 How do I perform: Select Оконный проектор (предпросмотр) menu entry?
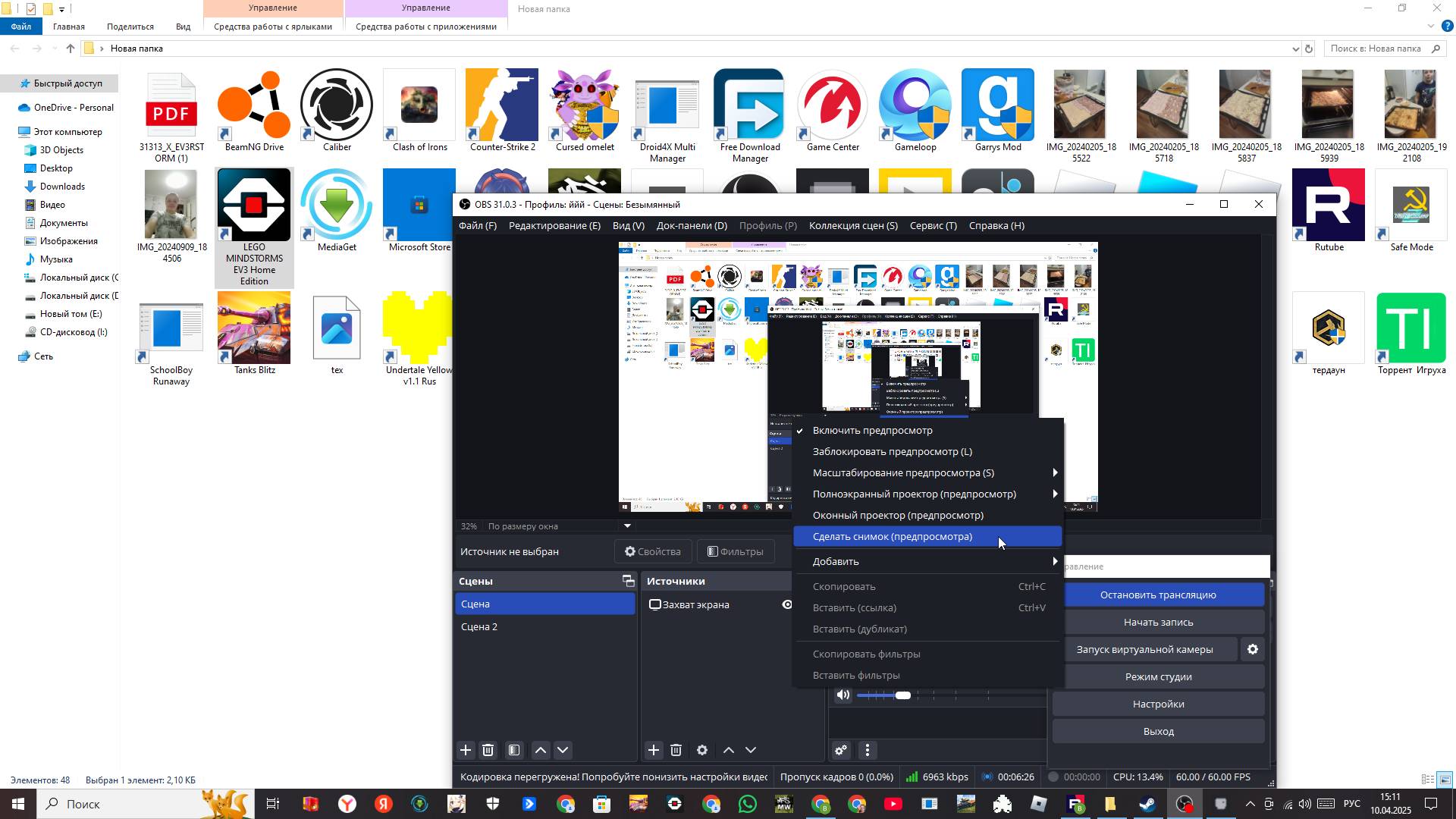pos(898,515)
